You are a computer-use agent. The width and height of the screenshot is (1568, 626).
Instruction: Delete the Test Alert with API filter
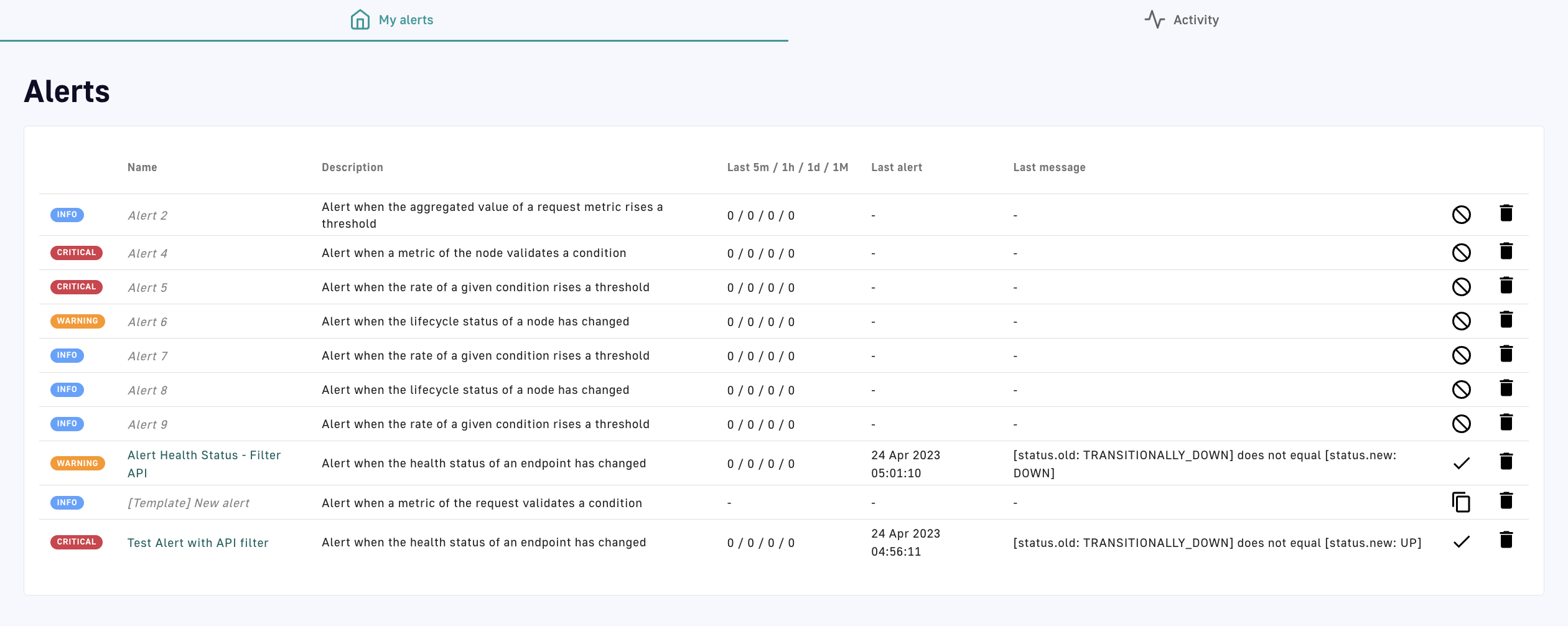click(1506, 540)
